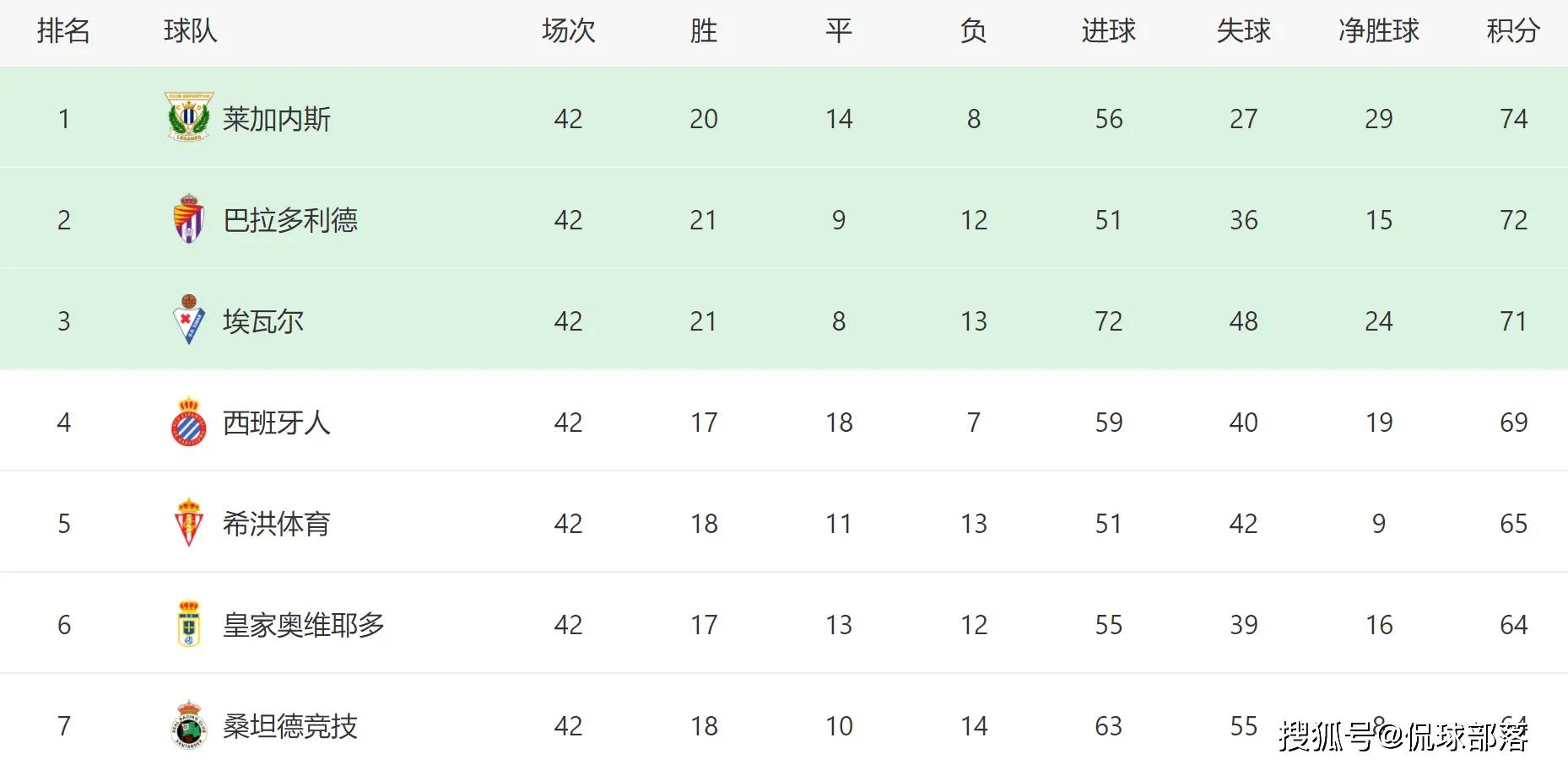The height and width of the screenshot is (770, 1568).
Task: Open team name 莱加内斯
Action: click(277, 119)
